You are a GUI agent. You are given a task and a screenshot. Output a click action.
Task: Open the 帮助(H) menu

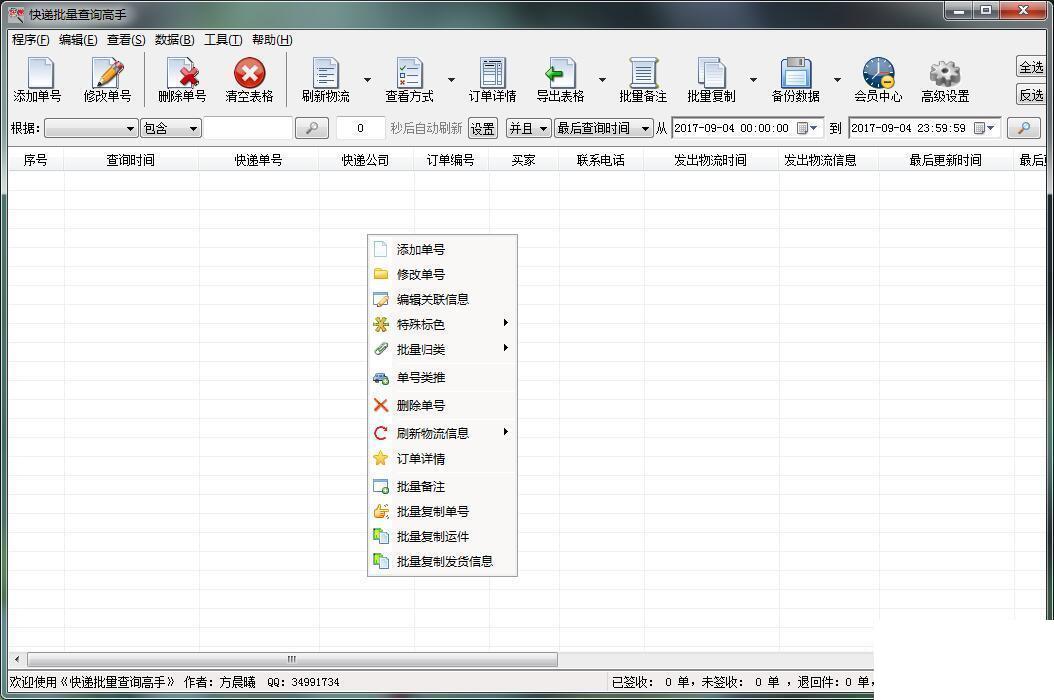pyautogui.click(x=272, y=40)
